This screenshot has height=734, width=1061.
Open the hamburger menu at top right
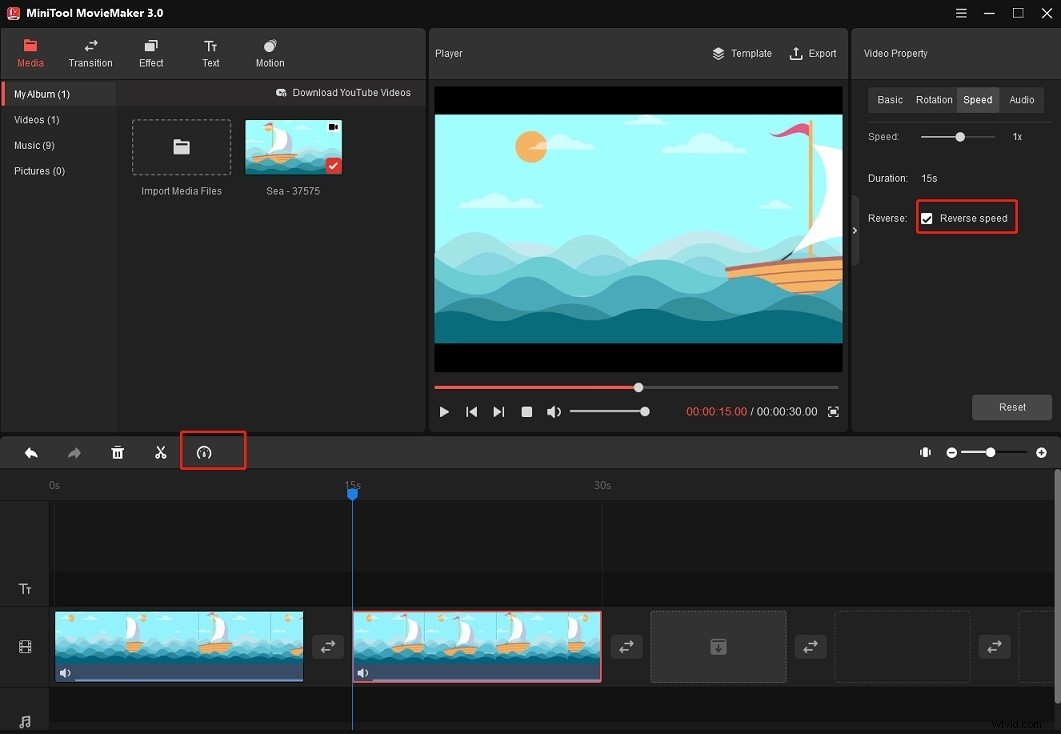[960, 13]
